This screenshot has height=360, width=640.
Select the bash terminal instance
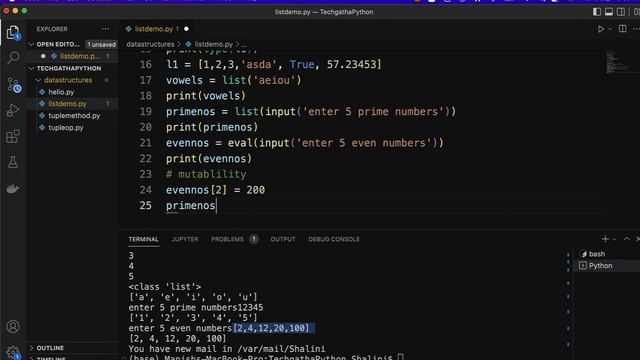click(x=607, y=254)
